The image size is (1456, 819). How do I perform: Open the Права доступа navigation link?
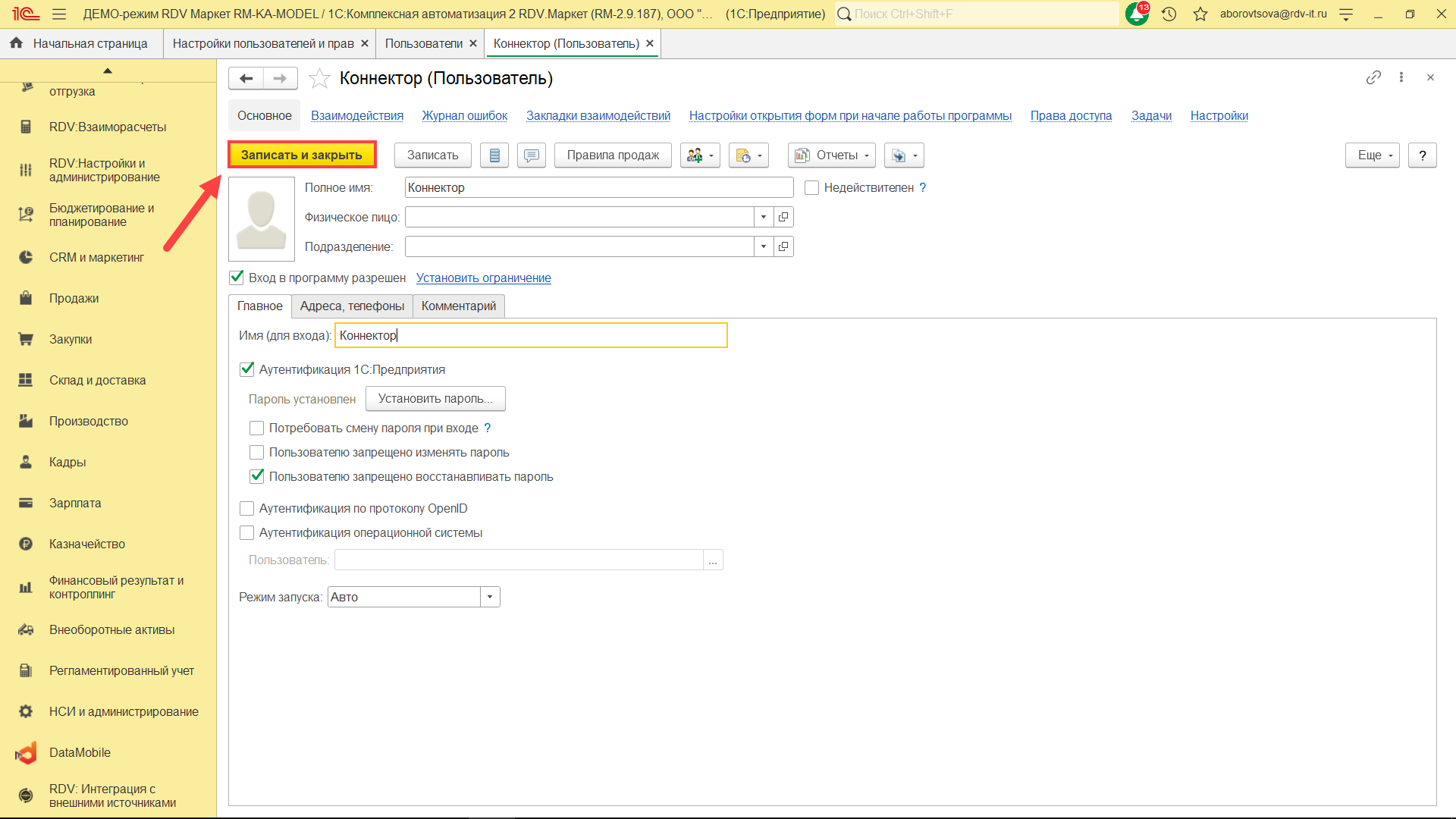point(1070,115)
